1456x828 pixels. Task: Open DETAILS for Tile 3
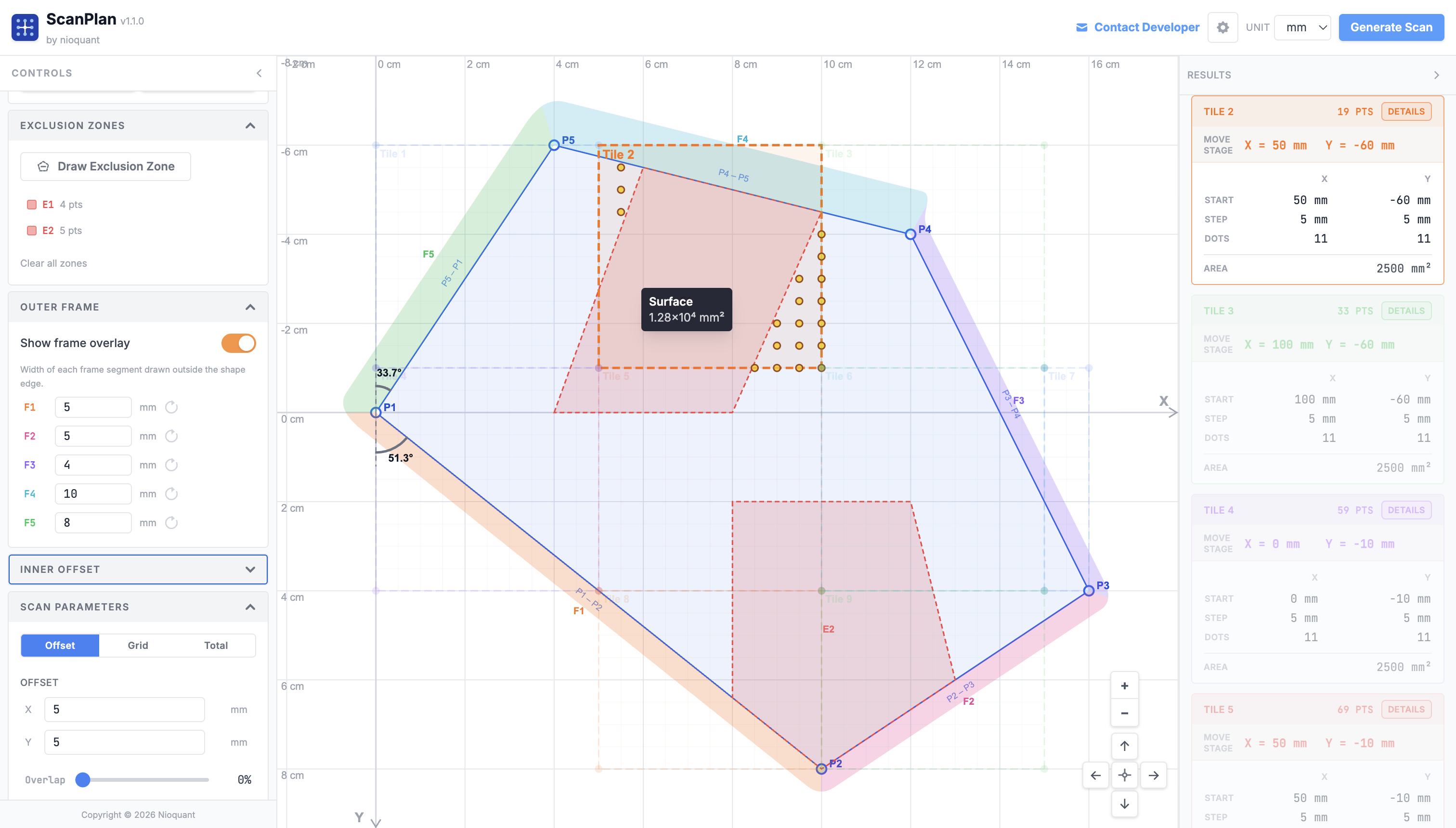tap(1406, 310)
